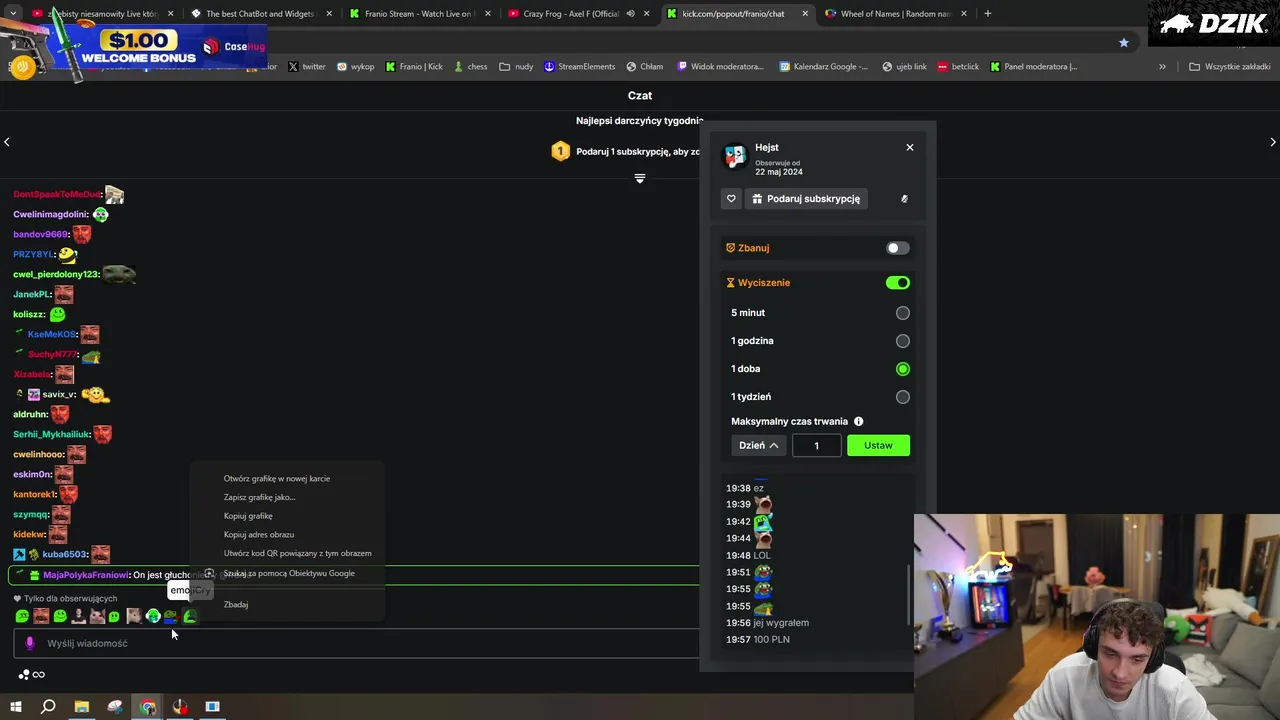This screenshot has width=1280, height=720.
Task: Select the 5 minut timeout option
Action: coord(903,313)
